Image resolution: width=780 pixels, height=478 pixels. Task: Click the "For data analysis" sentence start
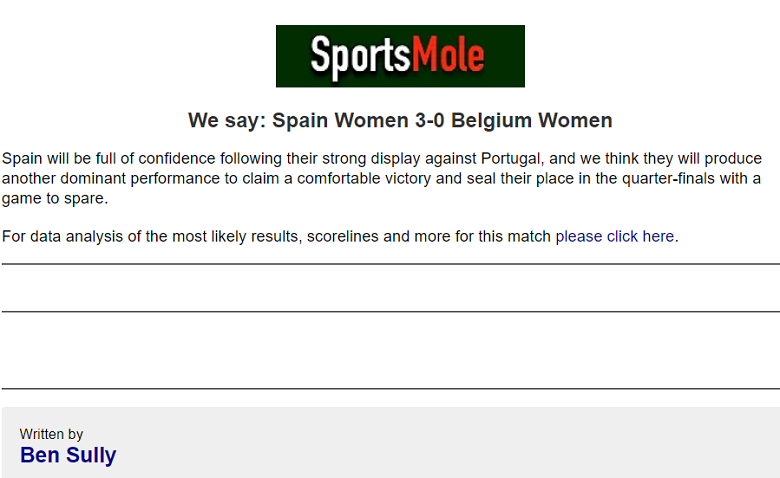(59, 237)
